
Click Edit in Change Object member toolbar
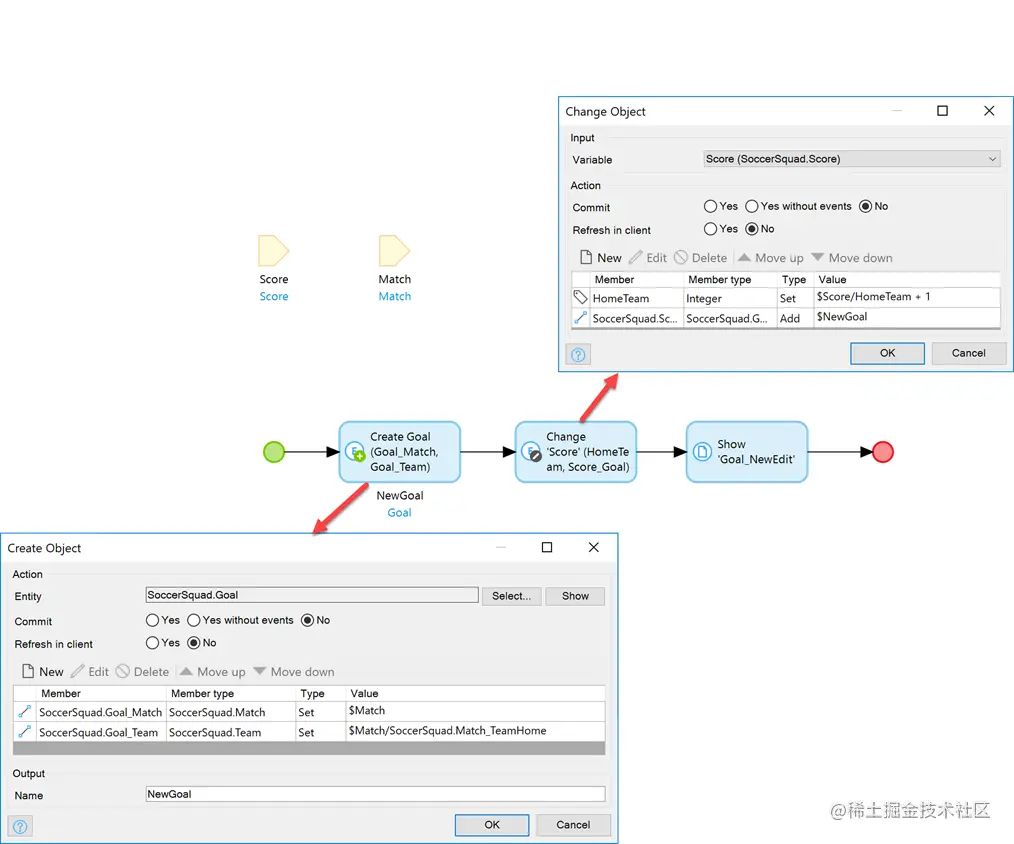point(648,258)
